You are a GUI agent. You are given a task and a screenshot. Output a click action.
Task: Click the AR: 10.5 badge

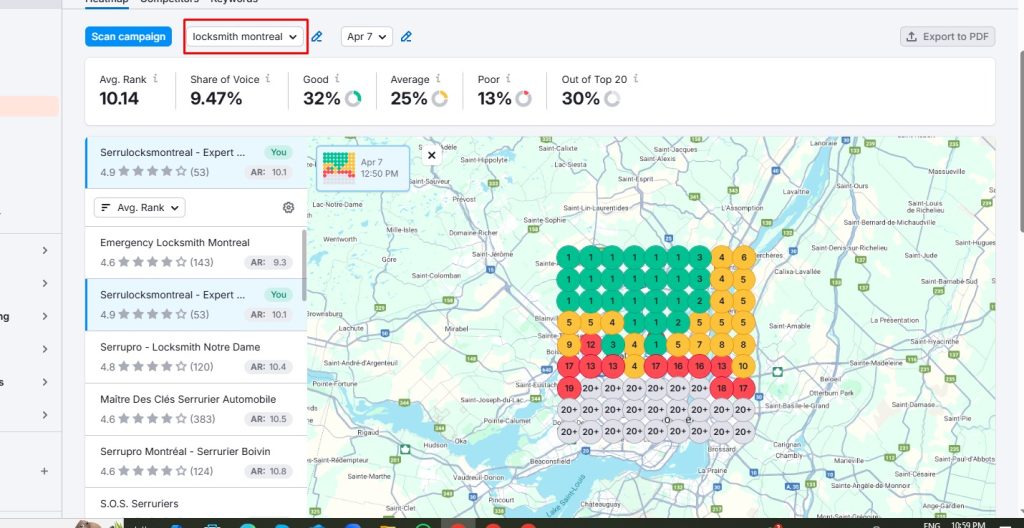269,420
